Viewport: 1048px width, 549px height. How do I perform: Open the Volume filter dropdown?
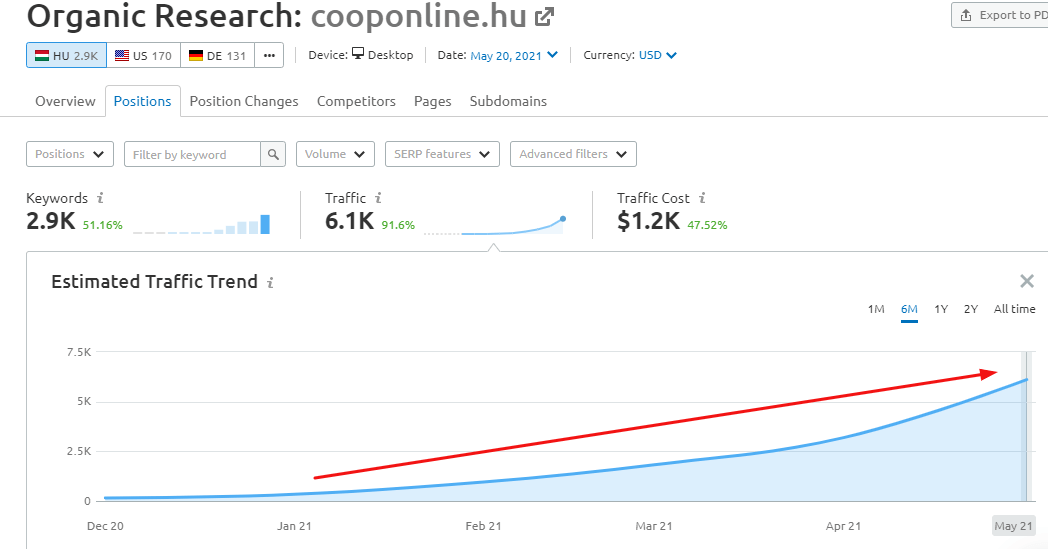[x=336, y=154]
